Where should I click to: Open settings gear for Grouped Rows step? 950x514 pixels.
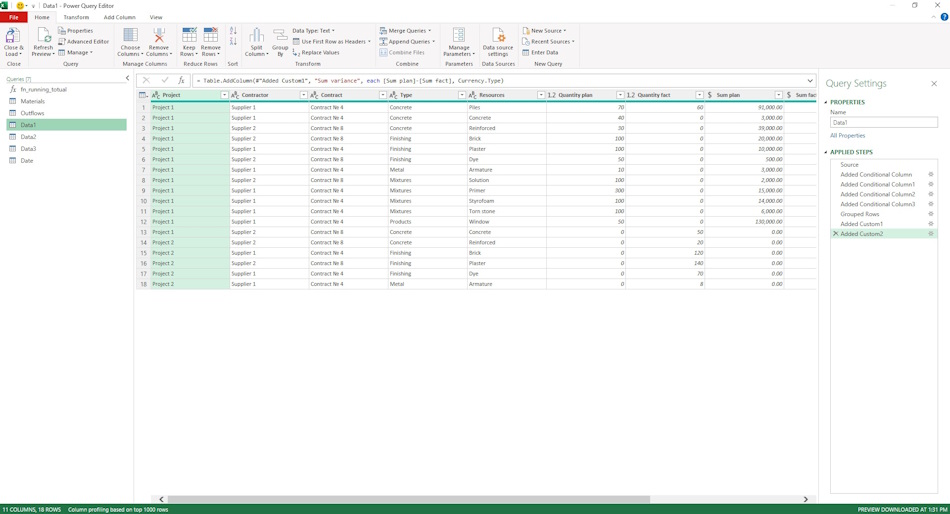pyautogui.click(x=931, y=214)
